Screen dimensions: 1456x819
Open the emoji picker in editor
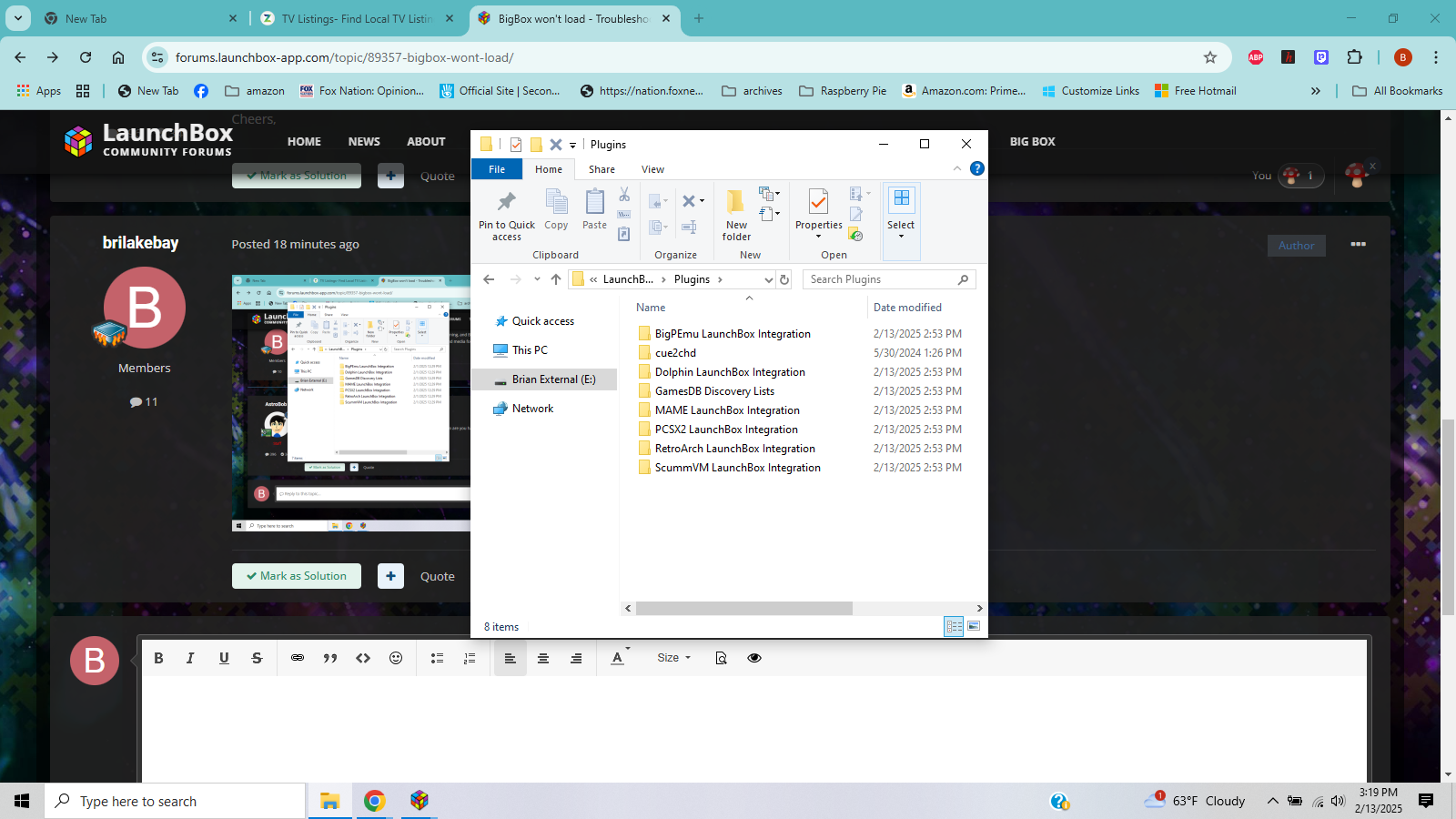point(396,658)
